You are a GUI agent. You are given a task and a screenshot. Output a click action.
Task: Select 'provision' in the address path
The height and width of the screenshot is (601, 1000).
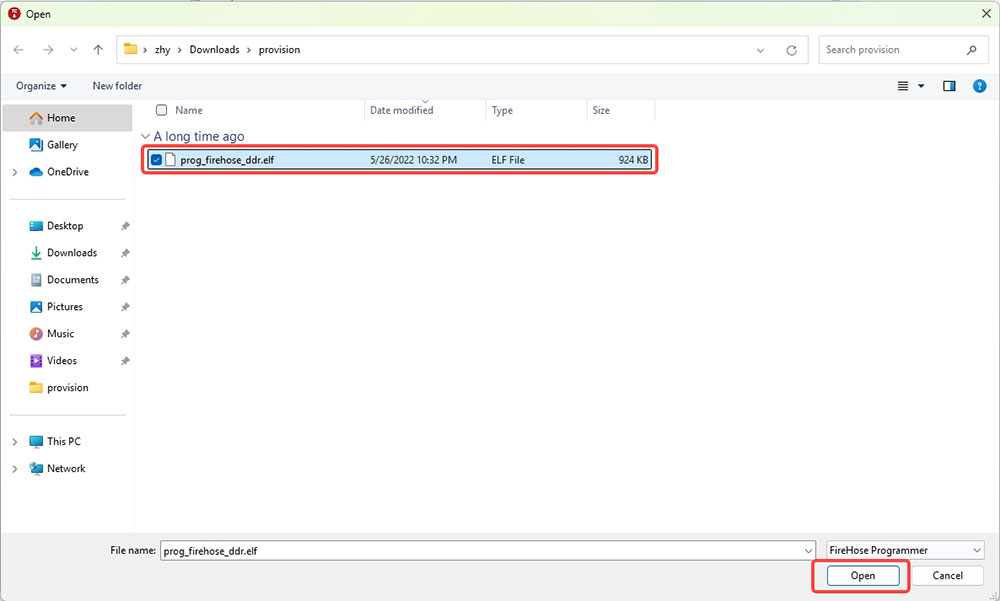279,50
